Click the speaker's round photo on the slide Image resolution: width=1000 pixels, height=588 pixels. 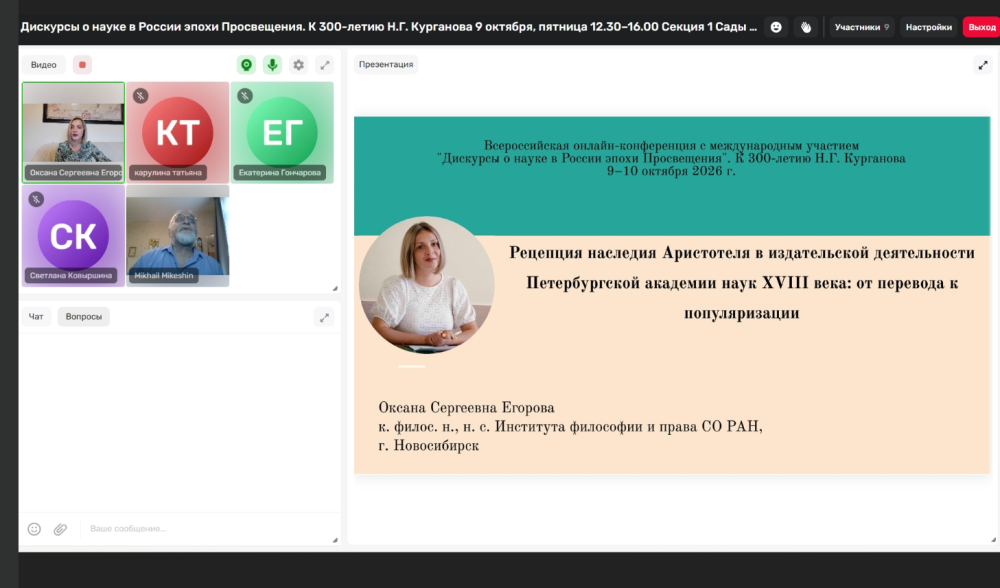click(x=426, y=284)
